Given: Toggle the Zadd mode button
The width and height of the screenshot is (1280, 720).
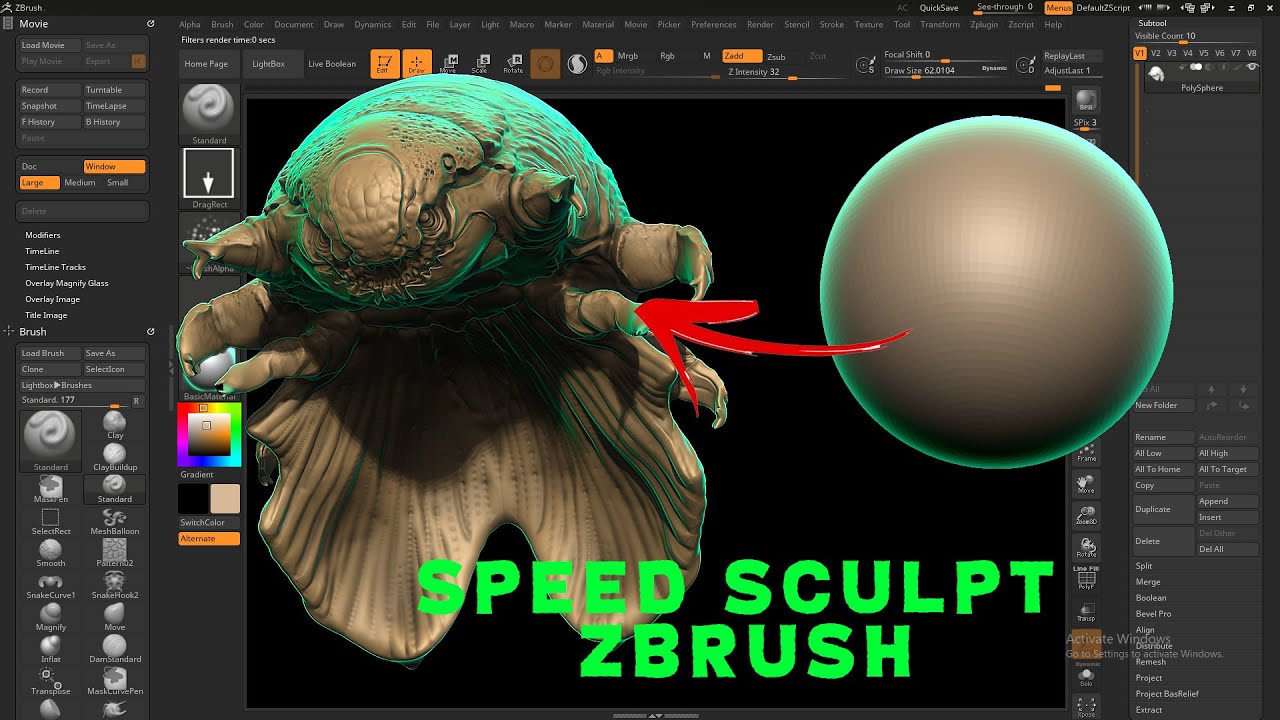Looking at the screenshot, I should point(741,56).
